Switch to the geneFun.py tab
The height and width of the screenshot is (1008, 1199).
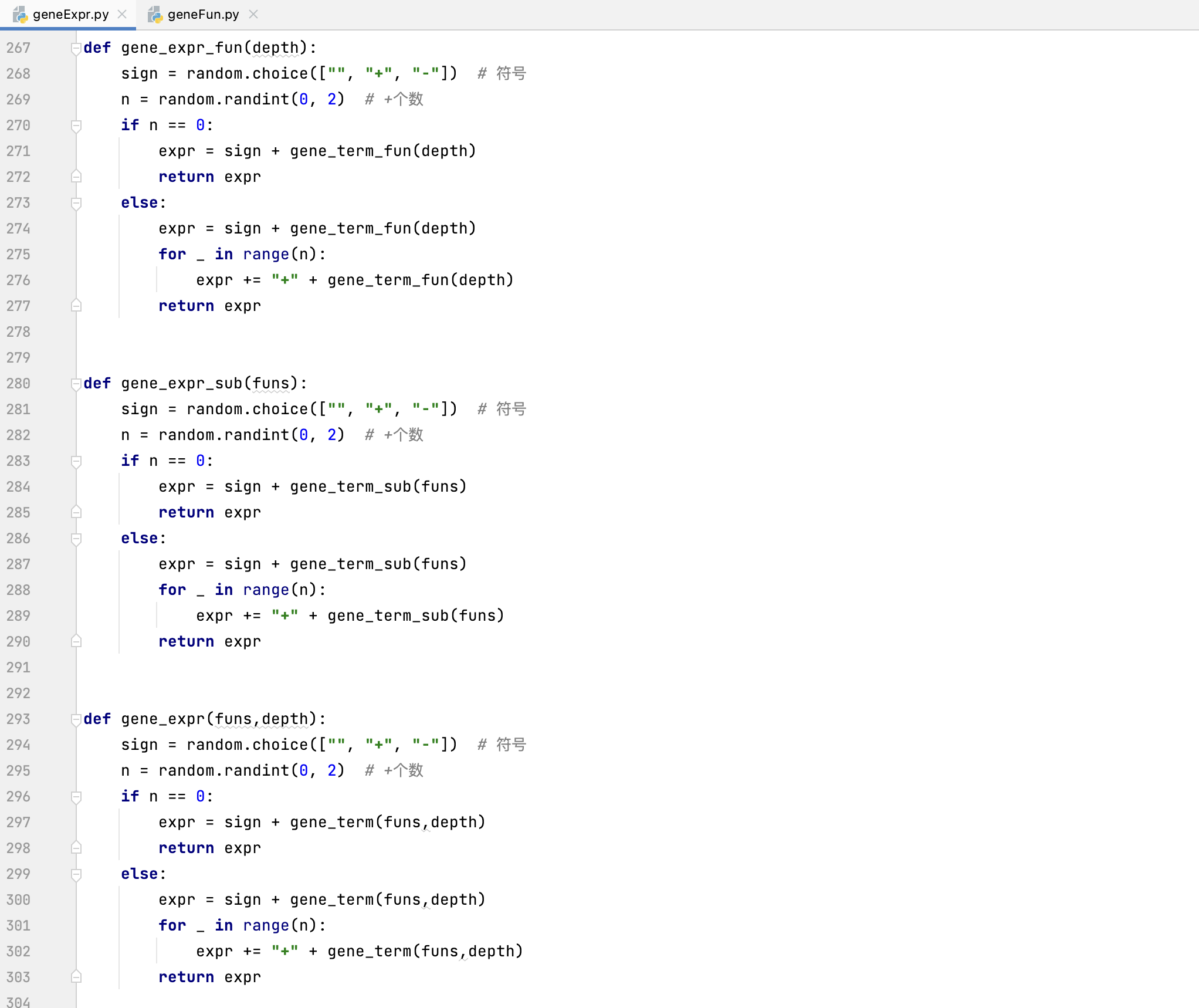[203, 15]
